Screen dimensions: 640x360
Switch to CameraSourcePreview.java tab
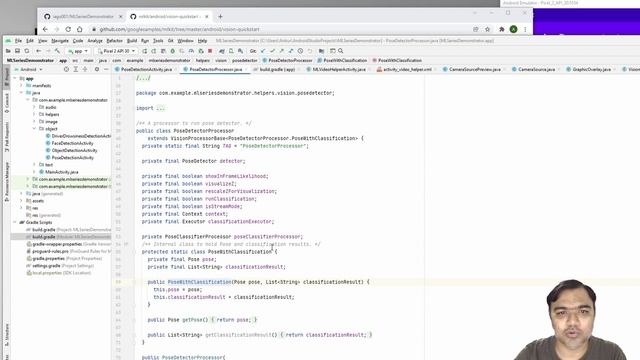click(475, 69)
